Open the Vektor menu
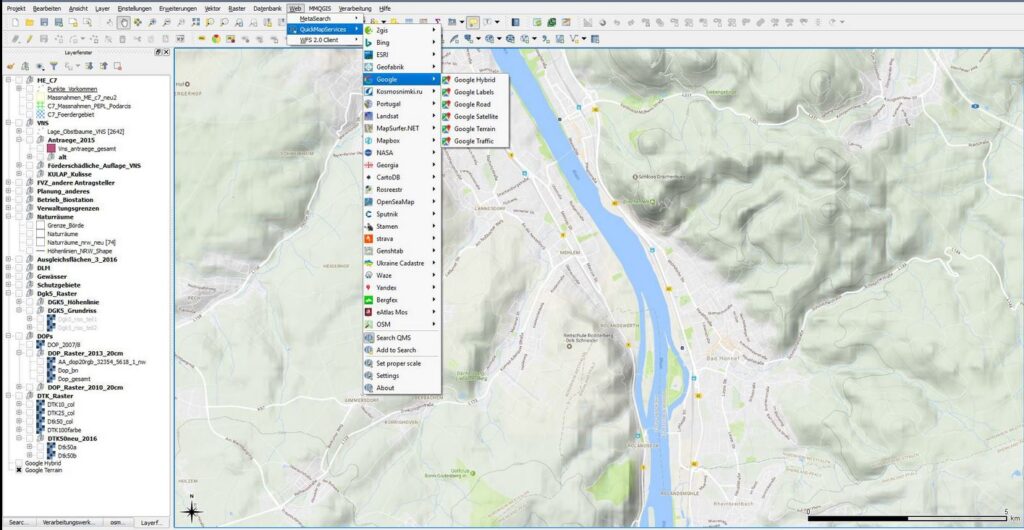Image resolution: width=1024 pixels, height=530 pixels. tap(212, 8)
